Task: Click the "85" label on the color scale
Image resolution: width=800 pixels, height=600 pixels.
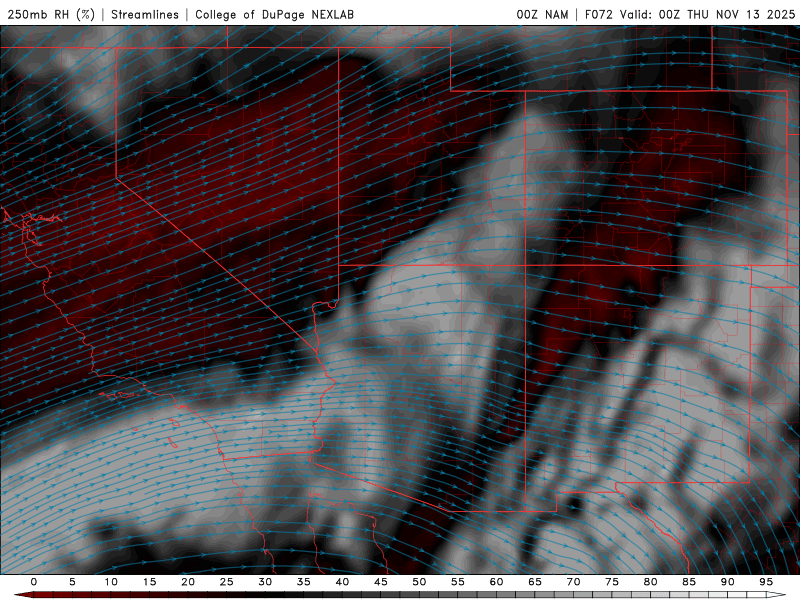Action: (x=689, y=582)
